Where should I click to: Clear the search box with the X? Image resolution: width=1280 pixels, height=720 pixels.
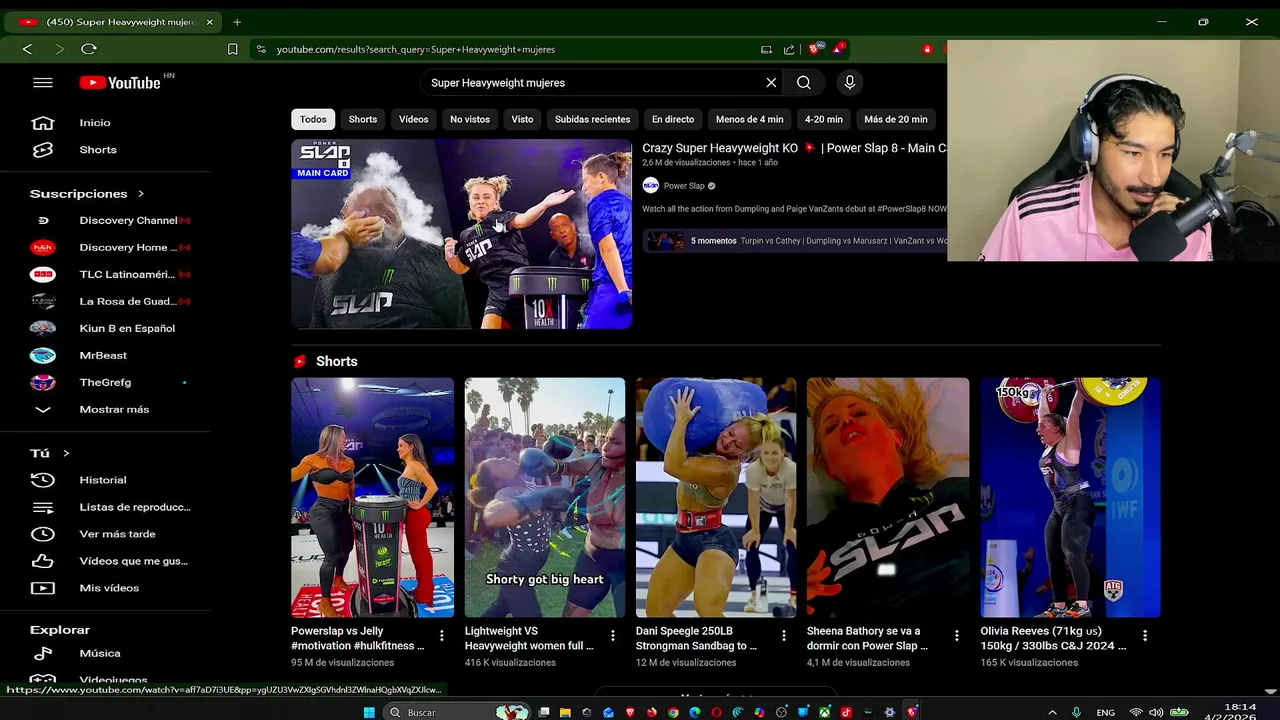[x=771, y=83]
